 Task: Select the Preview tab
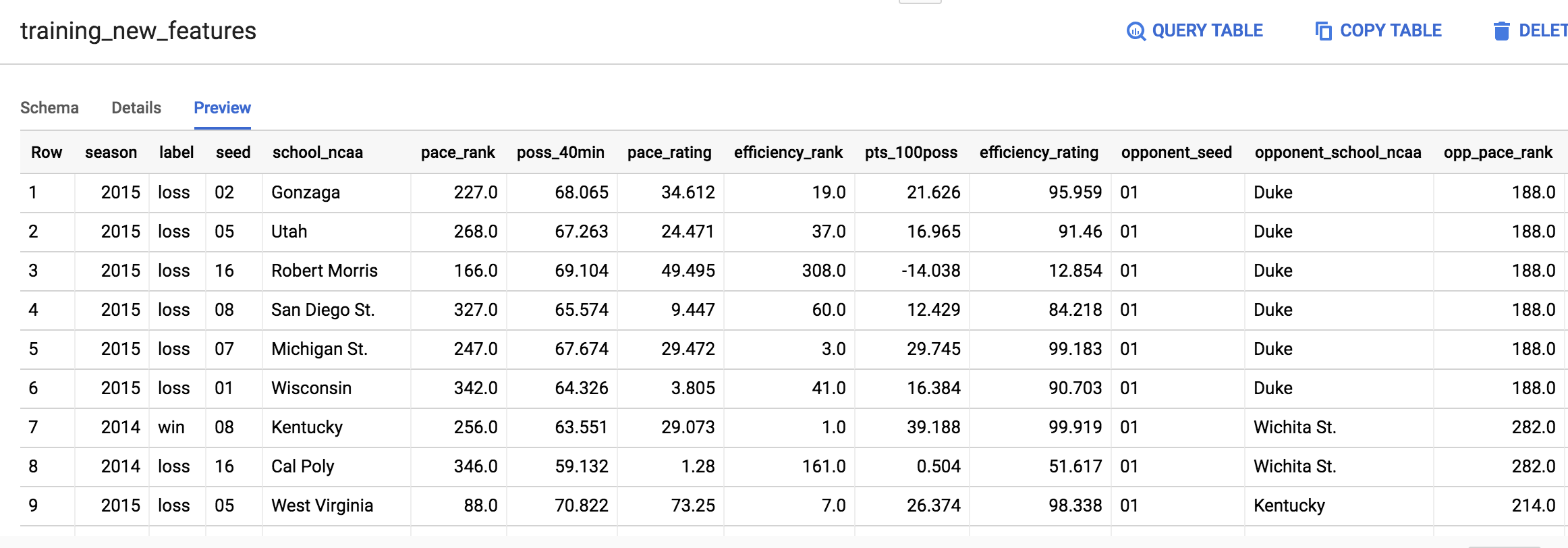222,108
